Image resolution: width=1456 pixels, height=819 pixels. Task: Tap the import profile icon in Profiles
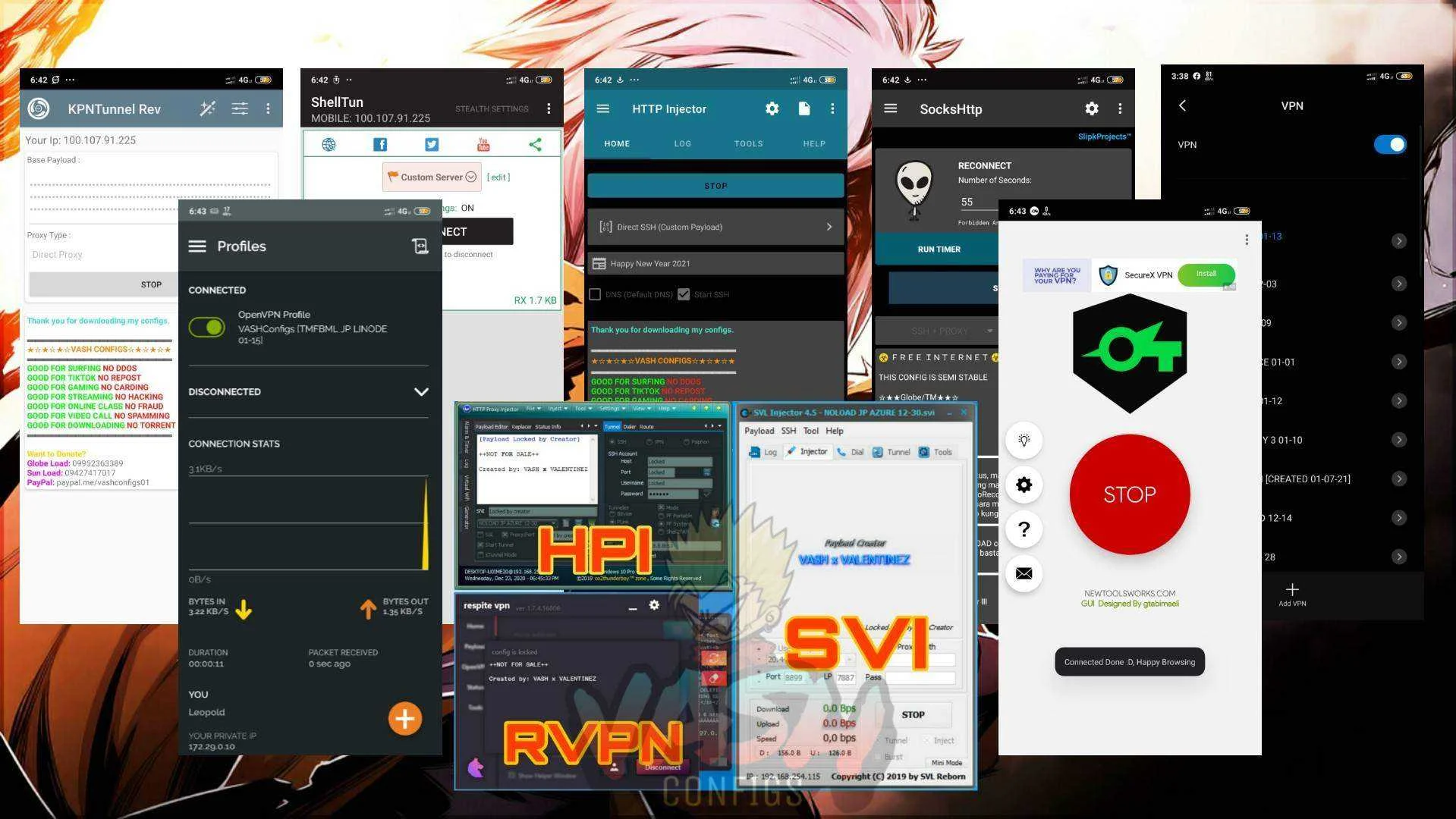420,246
